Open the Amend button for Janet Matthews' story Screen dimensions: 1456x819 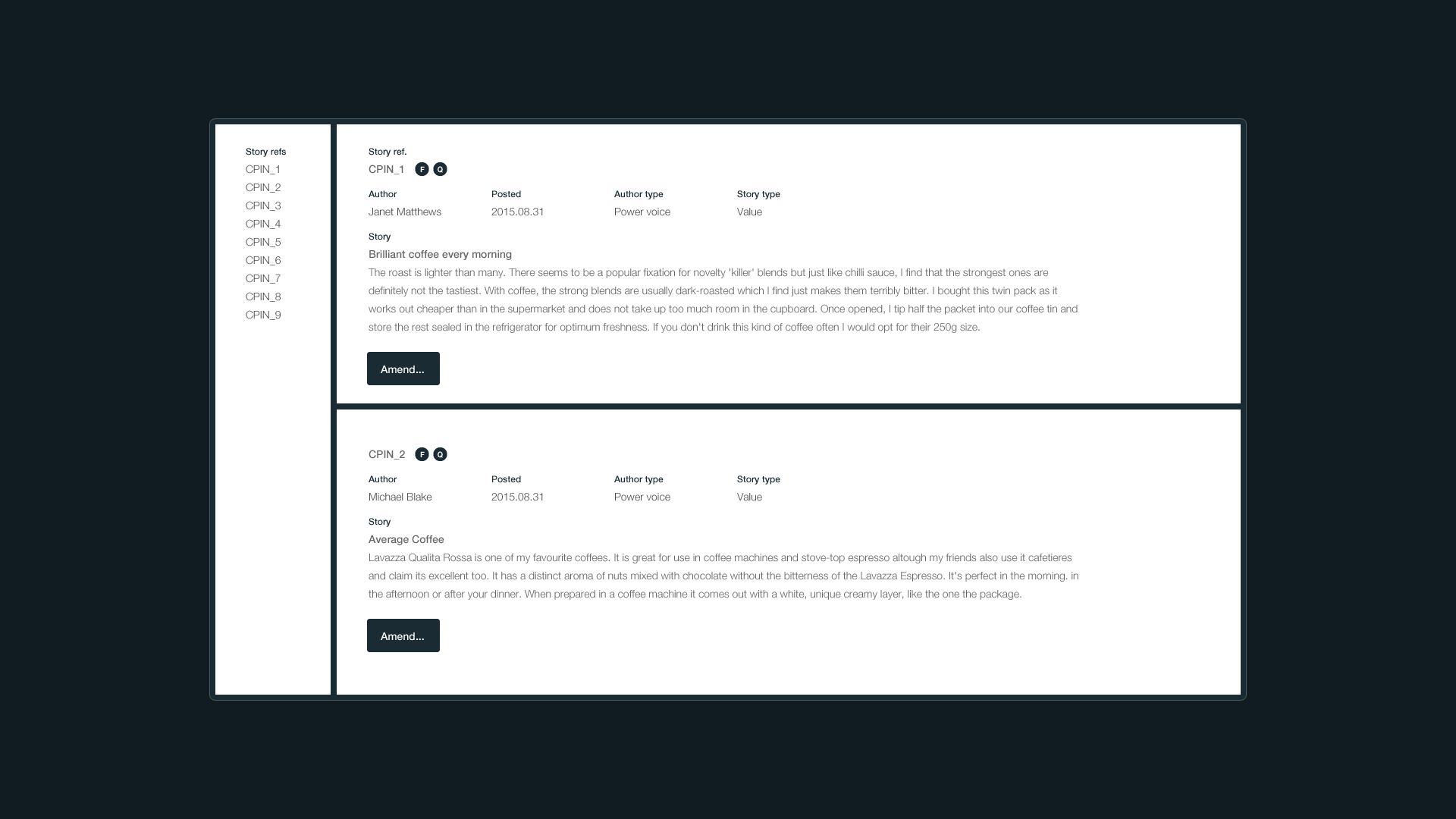pyautogui.click(x=403, y=369)
